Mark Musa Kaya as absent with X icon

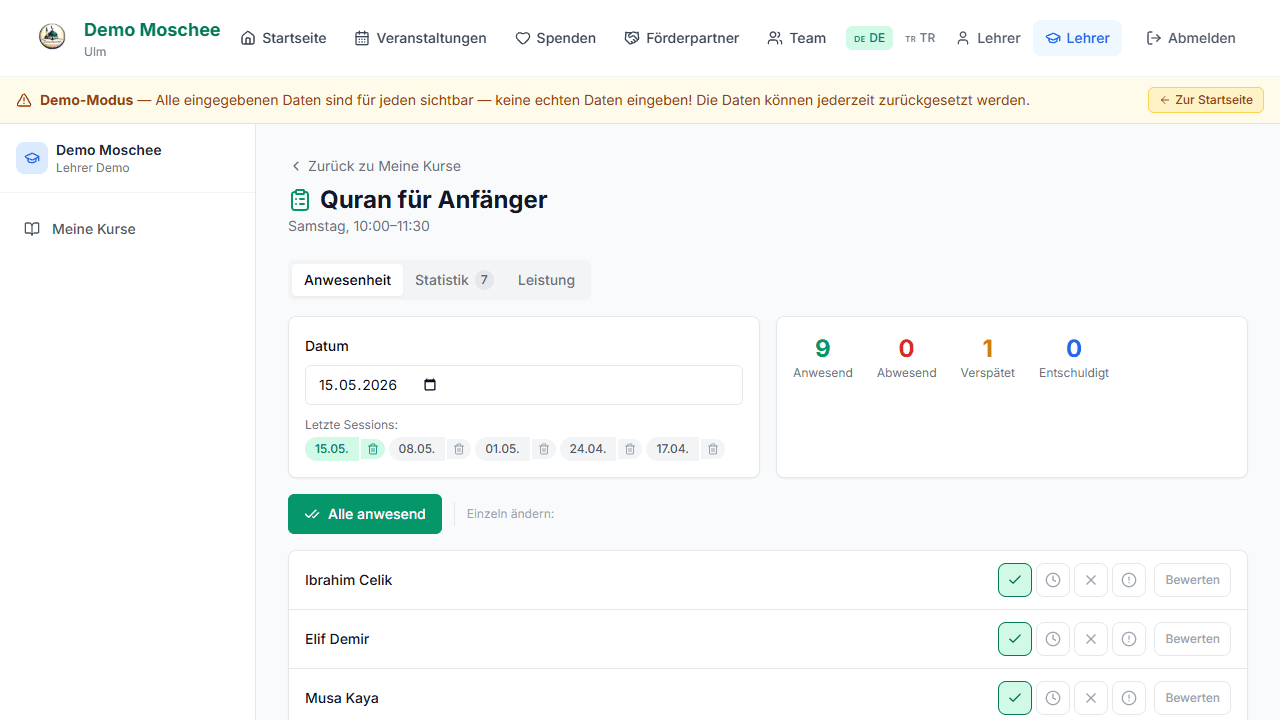(1091, 698)
